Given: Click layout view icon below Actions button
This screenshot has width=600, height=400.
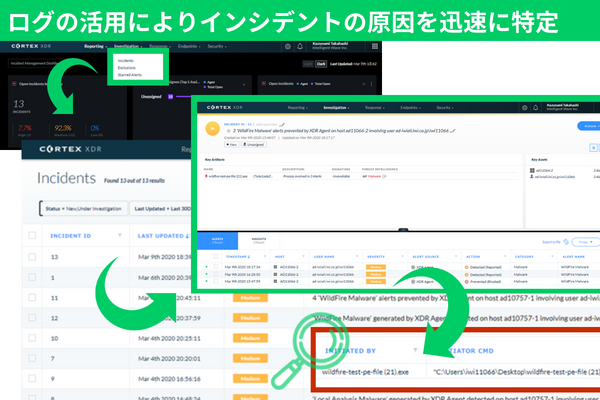Looking at the screenshot, I should click(593, 148).
